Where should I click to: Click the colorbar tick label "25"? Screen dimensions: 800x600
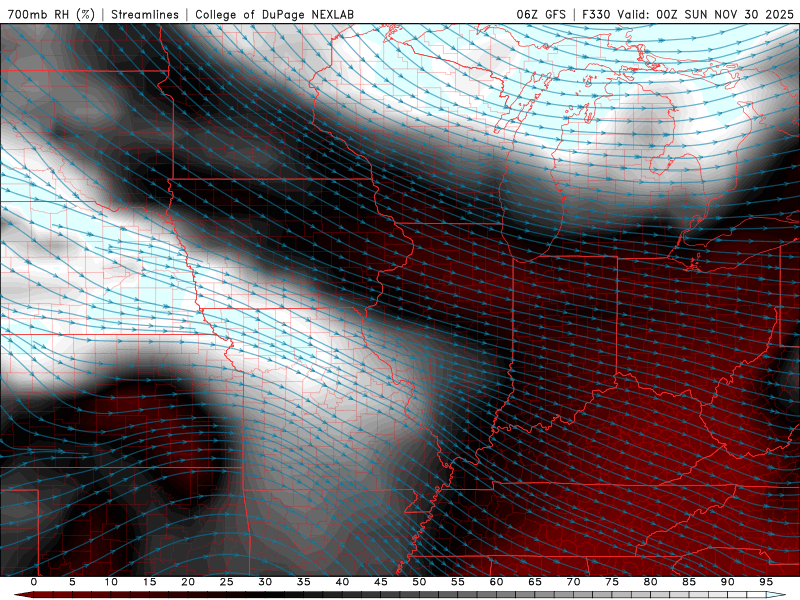click(227, 582)
